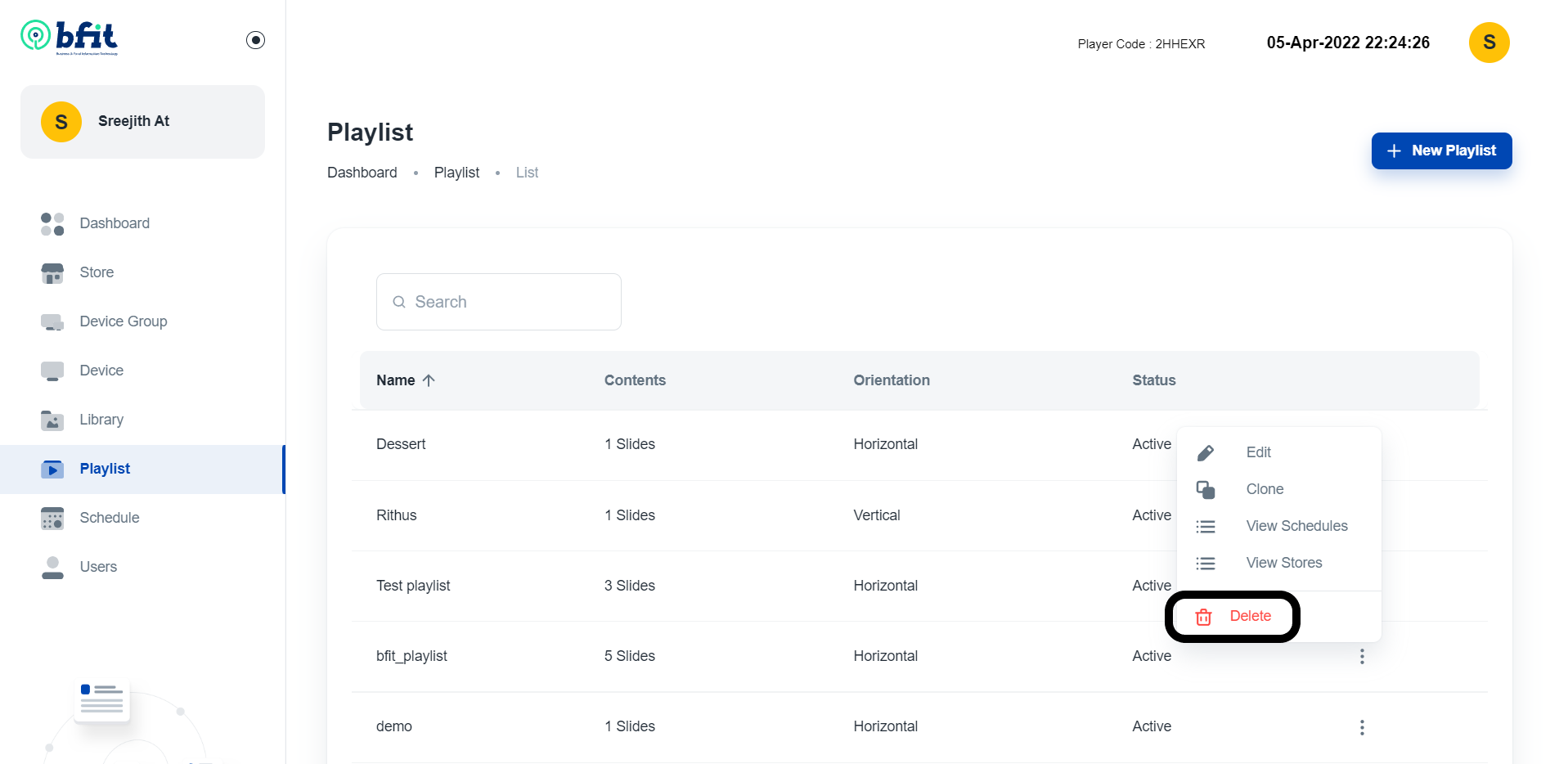
Task: Open Device Group section
Action: (124, 321)
